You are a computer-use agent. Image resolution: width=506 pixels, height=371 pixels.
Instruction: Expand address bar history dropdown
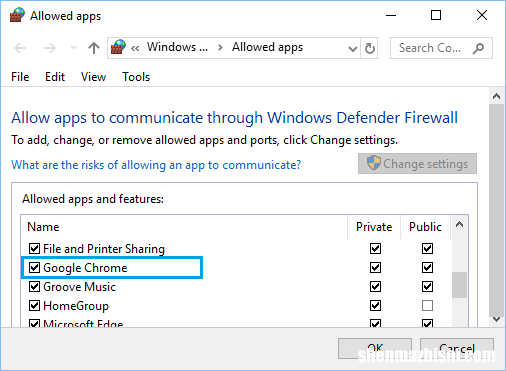coord(352,49)
